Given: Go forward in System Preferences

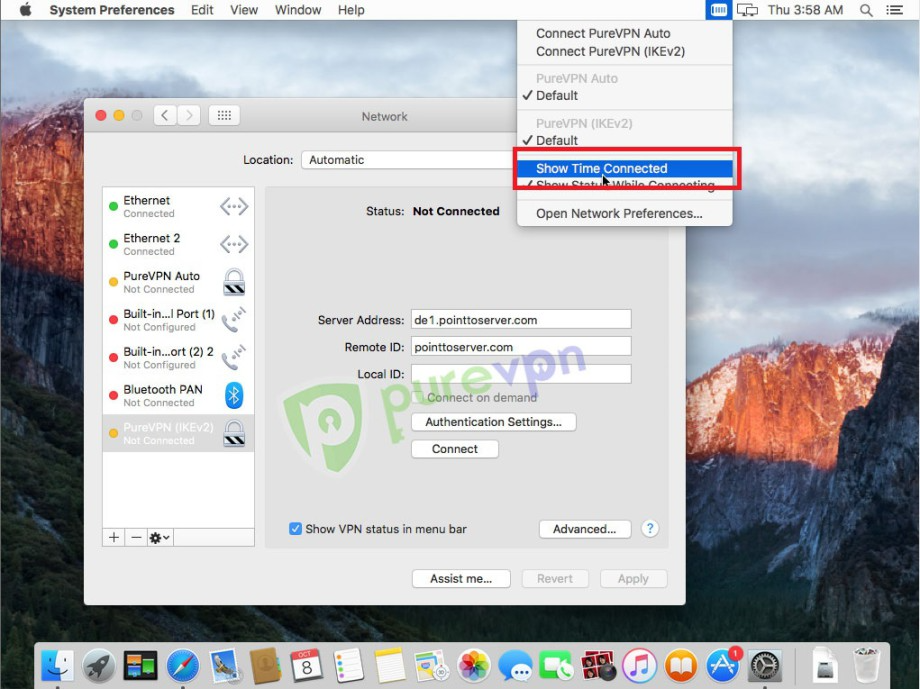Looking at the screenshot, I should (x=189, y=115).
